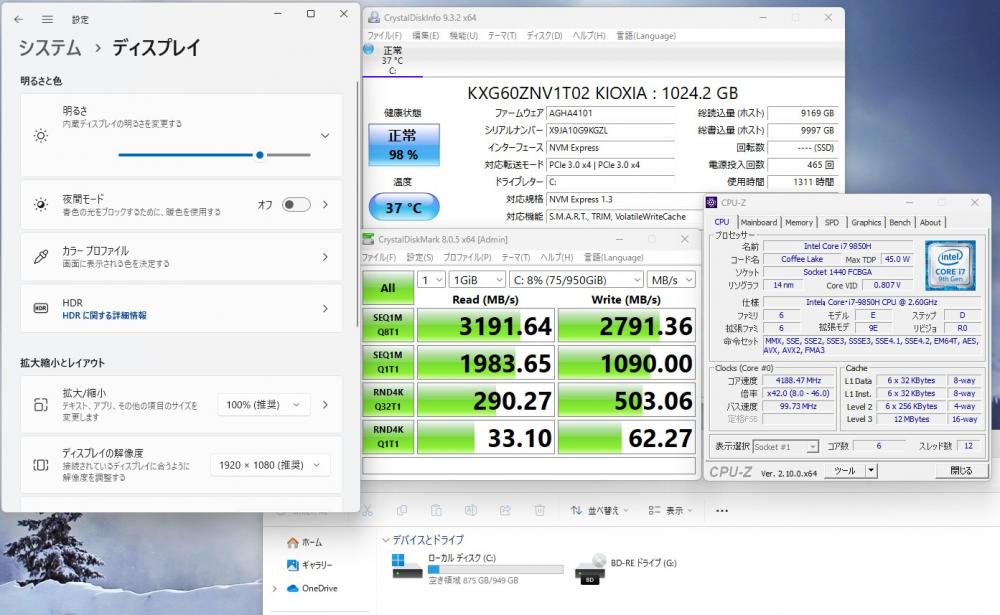
Task: Click the Intel Core i7 logo in CPU-Z
Action: pos(950,265)
